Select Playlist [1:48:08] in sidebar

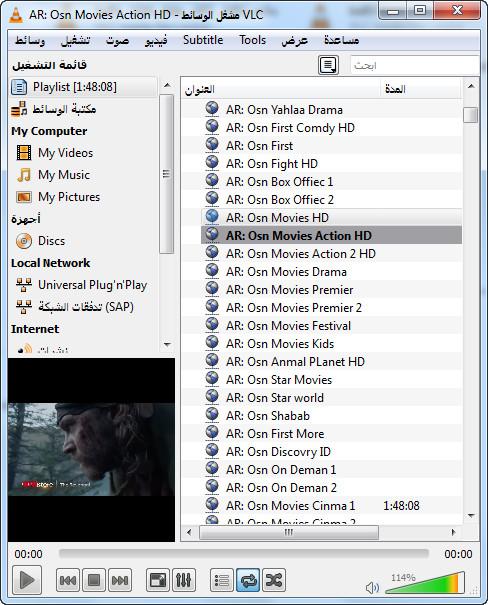(x=83, y=87)
